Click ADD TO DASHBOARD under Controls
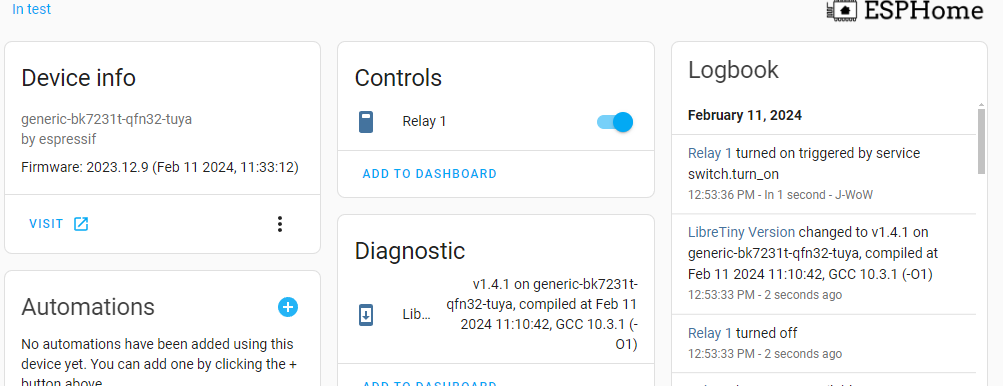The height and width of the screenshot is (386, 1003). pyautogui.click(x=429, y=173)
